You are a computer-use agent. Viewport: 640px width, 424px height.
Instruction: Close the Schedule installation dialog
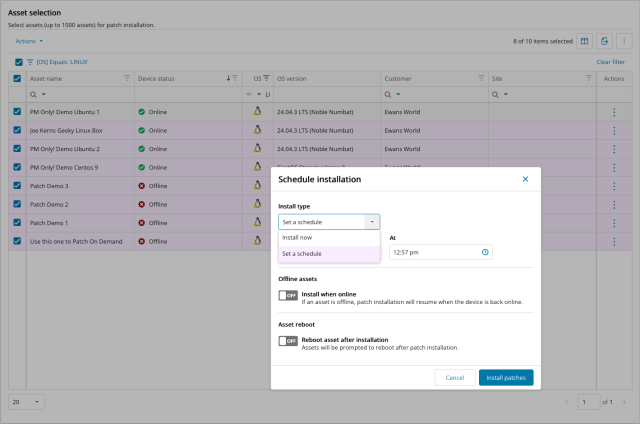click(x=525, y=179)
